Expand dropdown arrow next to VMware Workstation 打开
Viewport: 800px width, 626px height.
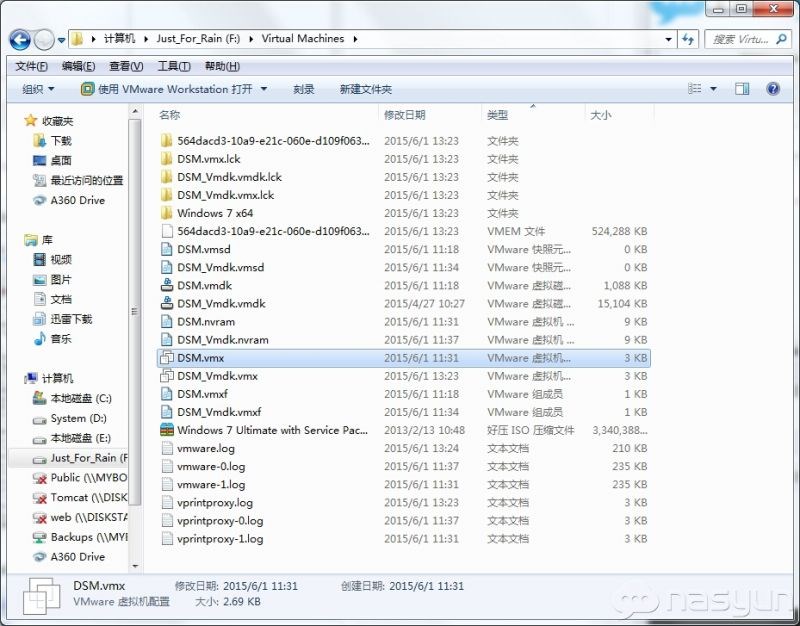264,89
